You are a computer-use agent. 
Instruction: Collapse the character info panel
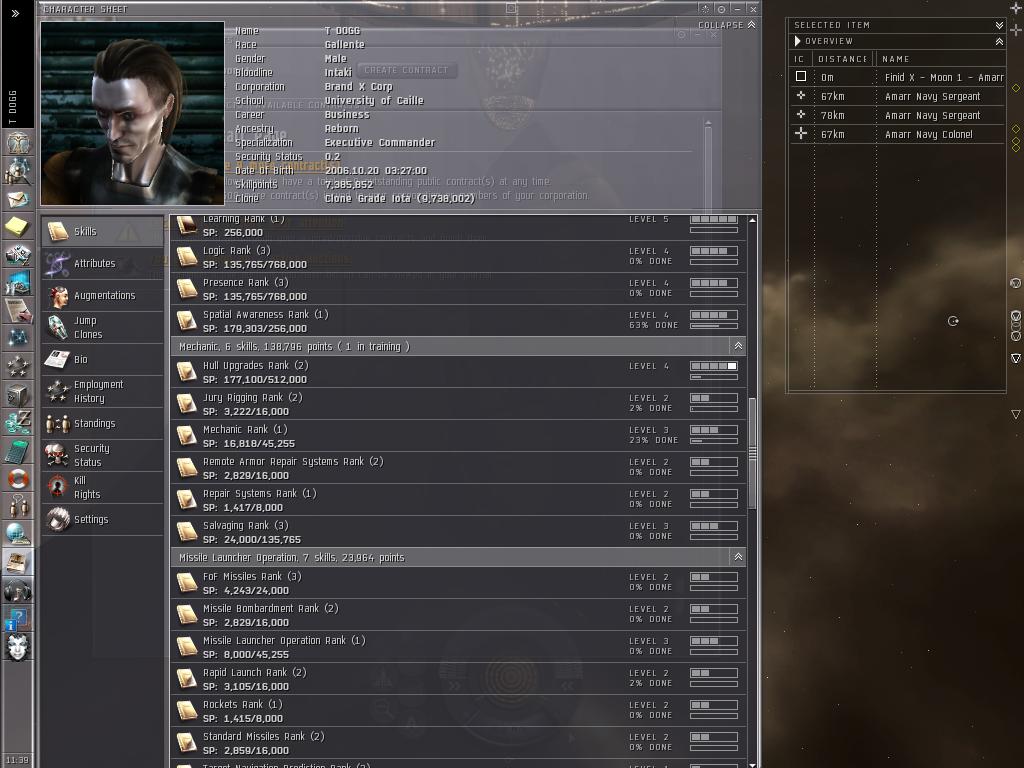tap(727, 25)
